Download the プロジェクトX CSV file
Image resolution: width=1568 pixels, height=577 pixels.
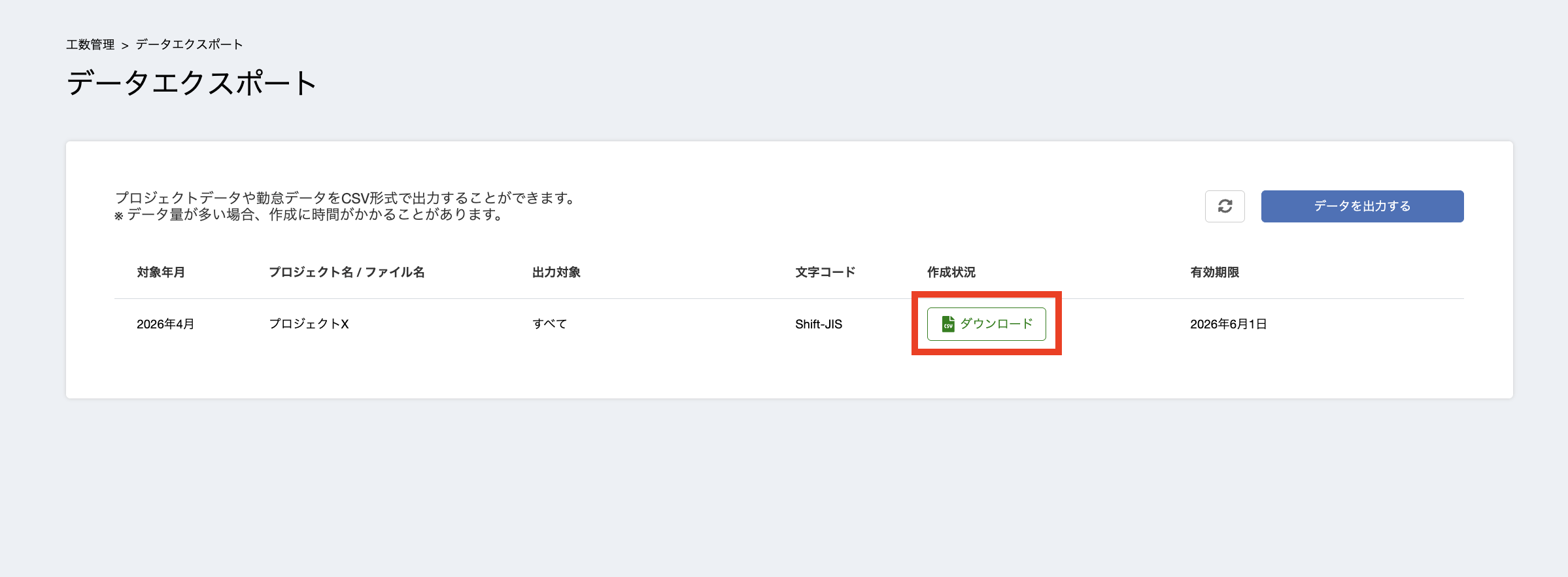point(986,324)
